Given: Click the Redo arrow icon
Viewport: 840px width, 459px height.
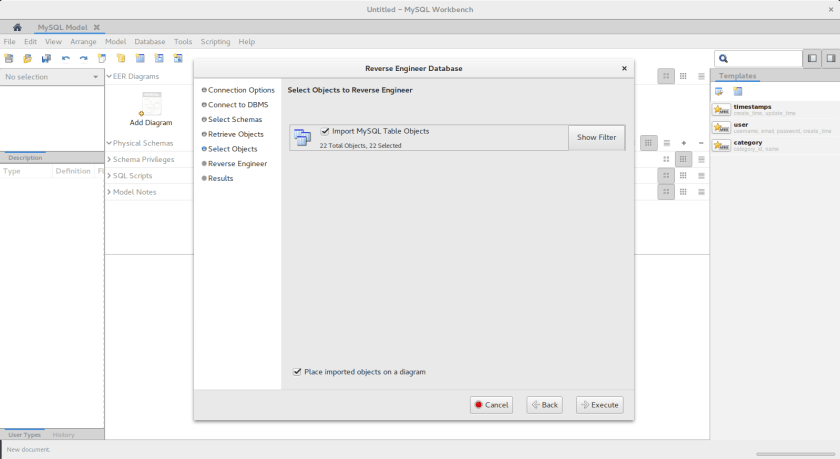Looking at the screenshot, I should [x=84, y=58].
